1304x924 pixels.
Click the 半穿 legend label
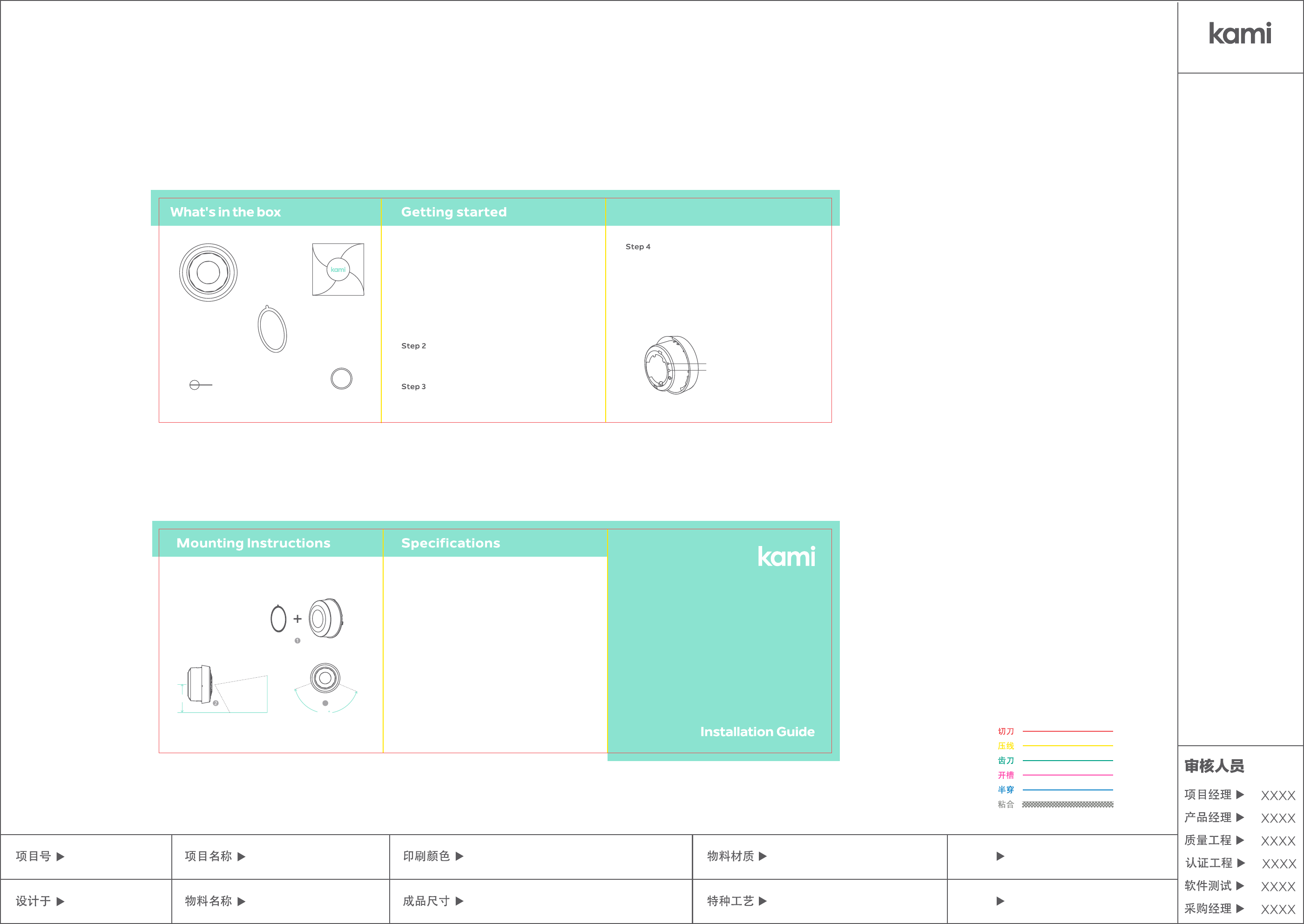tap(1005, 790)
